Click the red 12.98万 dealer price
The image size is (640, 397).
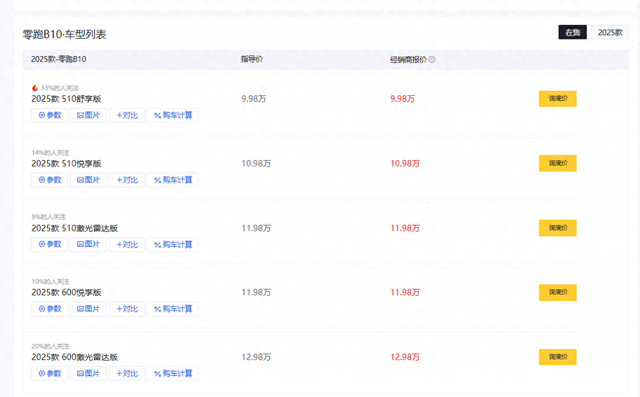(x=405, y=357)
